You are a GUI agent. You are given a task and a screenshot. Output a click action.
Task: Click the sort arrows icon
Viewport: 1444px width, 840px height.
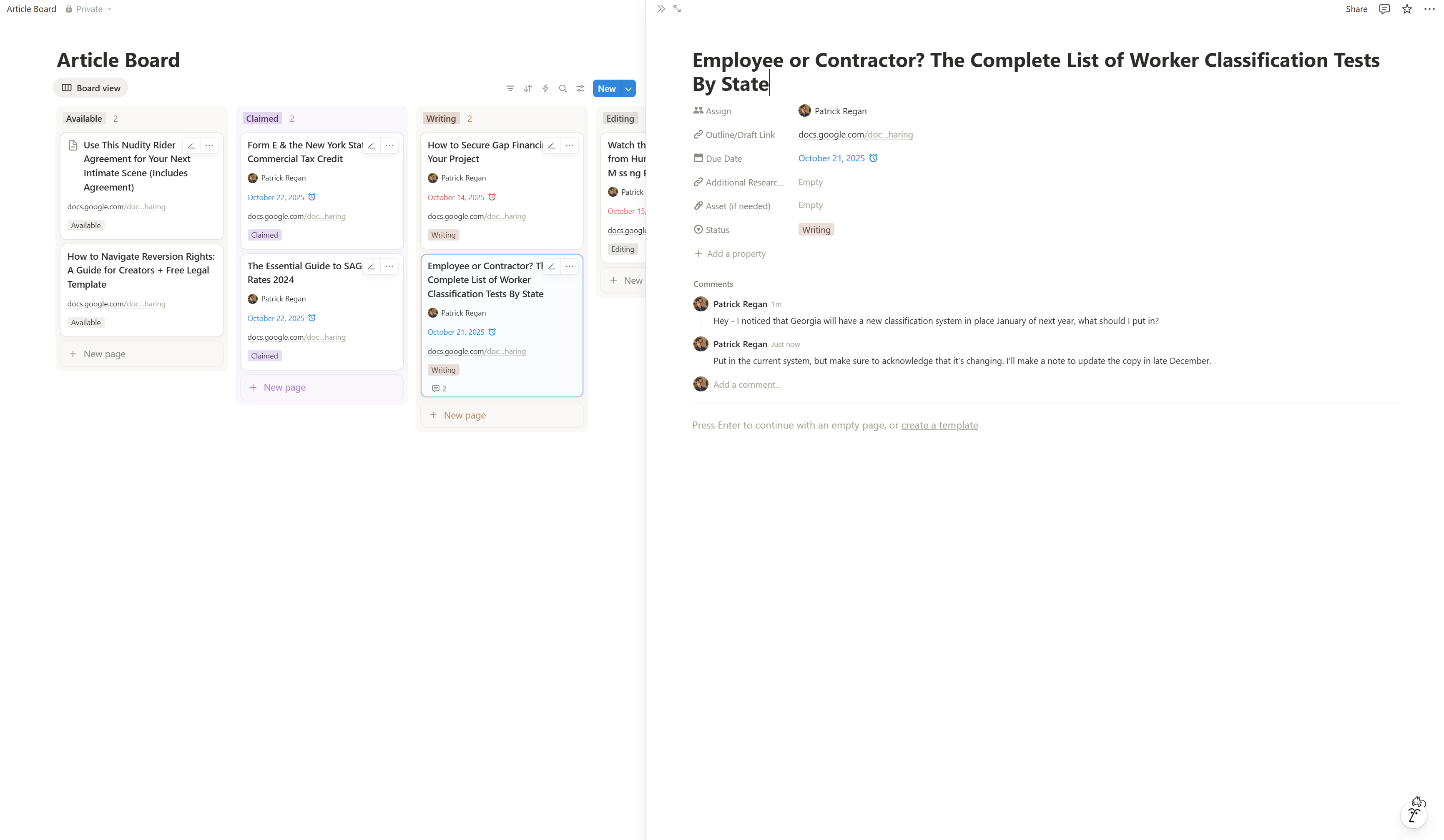click(x=528, y=88)
